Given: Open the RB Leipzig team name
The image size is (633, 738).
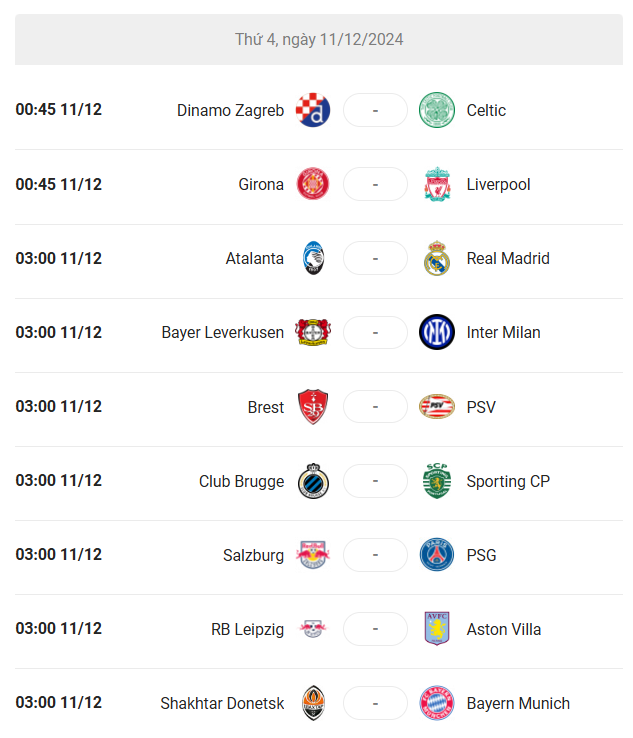Looking at the screenshot, I should point(248,629).
